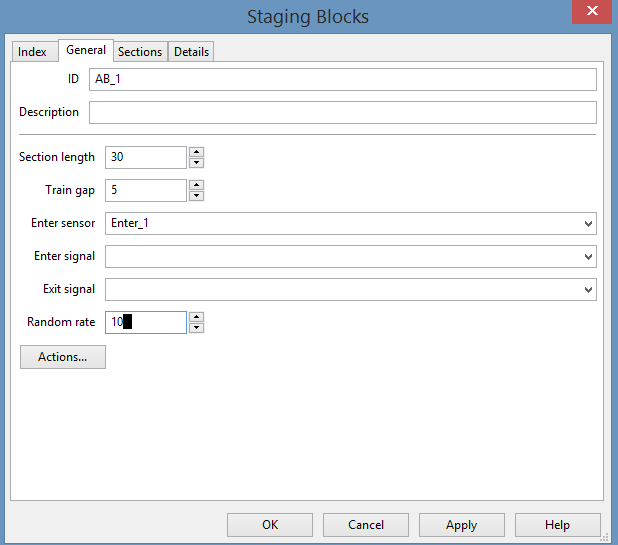Close the Staging Blocks dialog
Screen dimensions: 618x545
coord(593,13)
